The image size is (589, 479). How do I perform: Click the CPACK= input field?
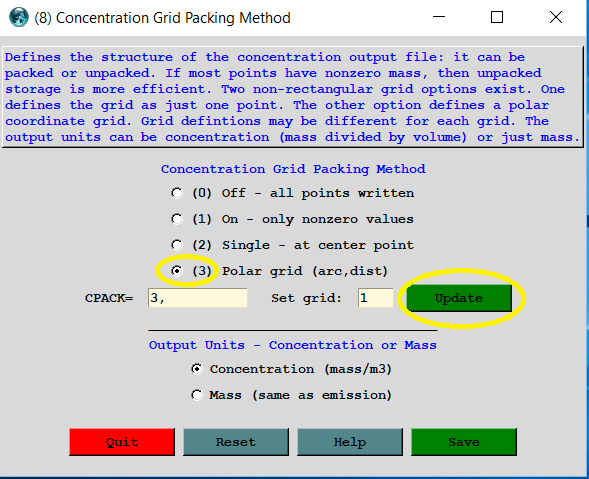pos(198,298)
